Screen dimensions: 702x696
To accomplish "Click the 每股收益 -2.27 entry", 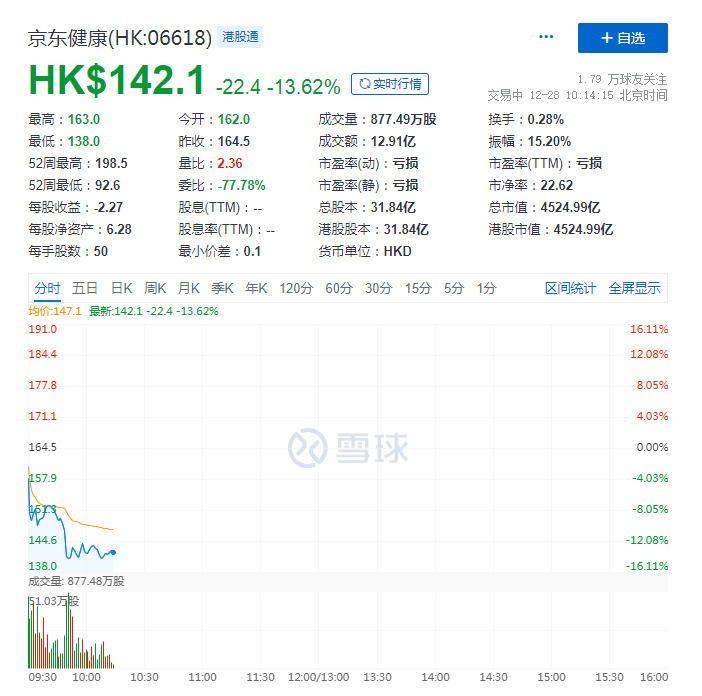I will pyautogui.click(x=76, y=207).
